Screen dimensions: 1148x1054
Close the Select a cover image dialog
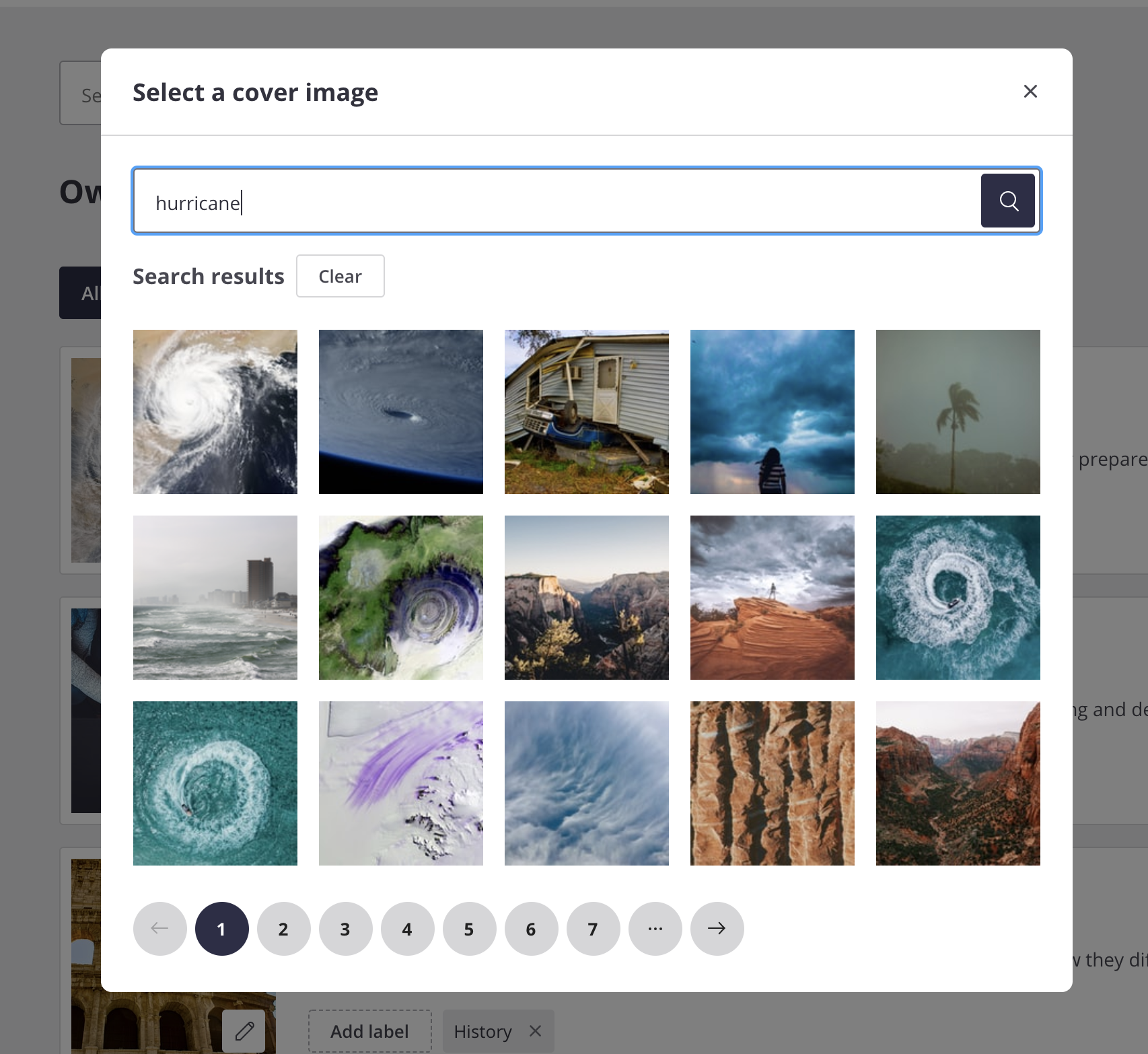click(1030, 92)
